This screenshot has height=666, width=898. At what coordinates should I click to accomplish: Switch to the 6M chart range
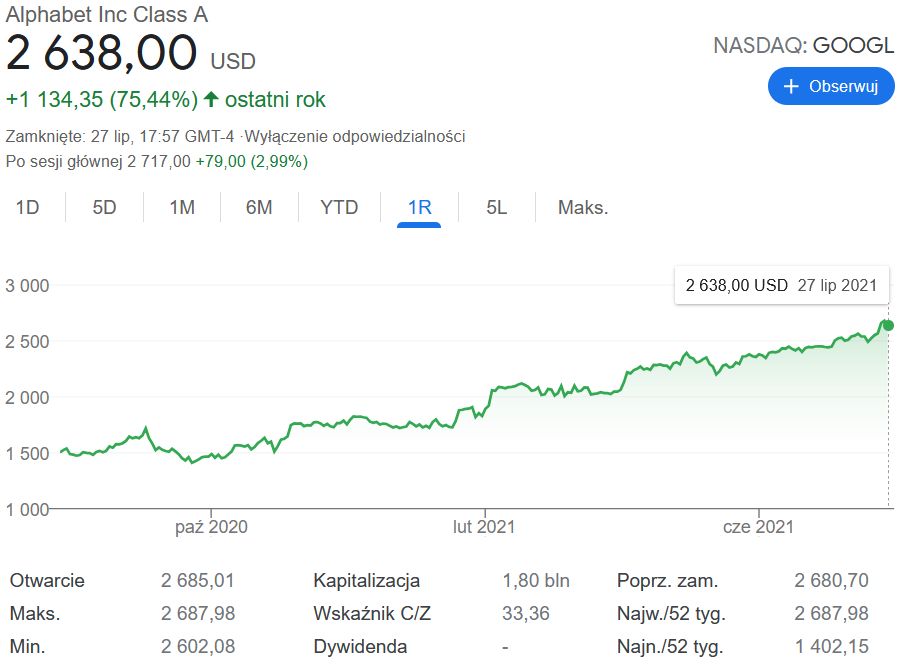pyautogui.click(x=259, y=208)
